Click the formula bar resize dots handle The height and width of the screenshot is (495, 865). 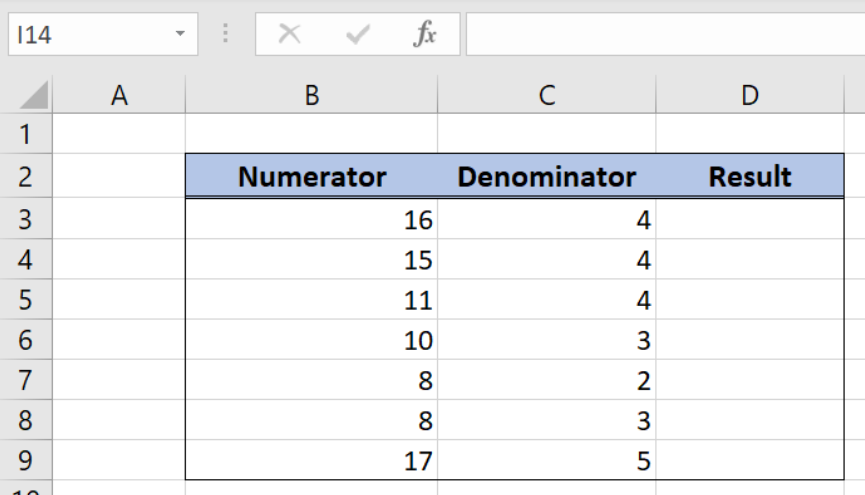(225, 34)
